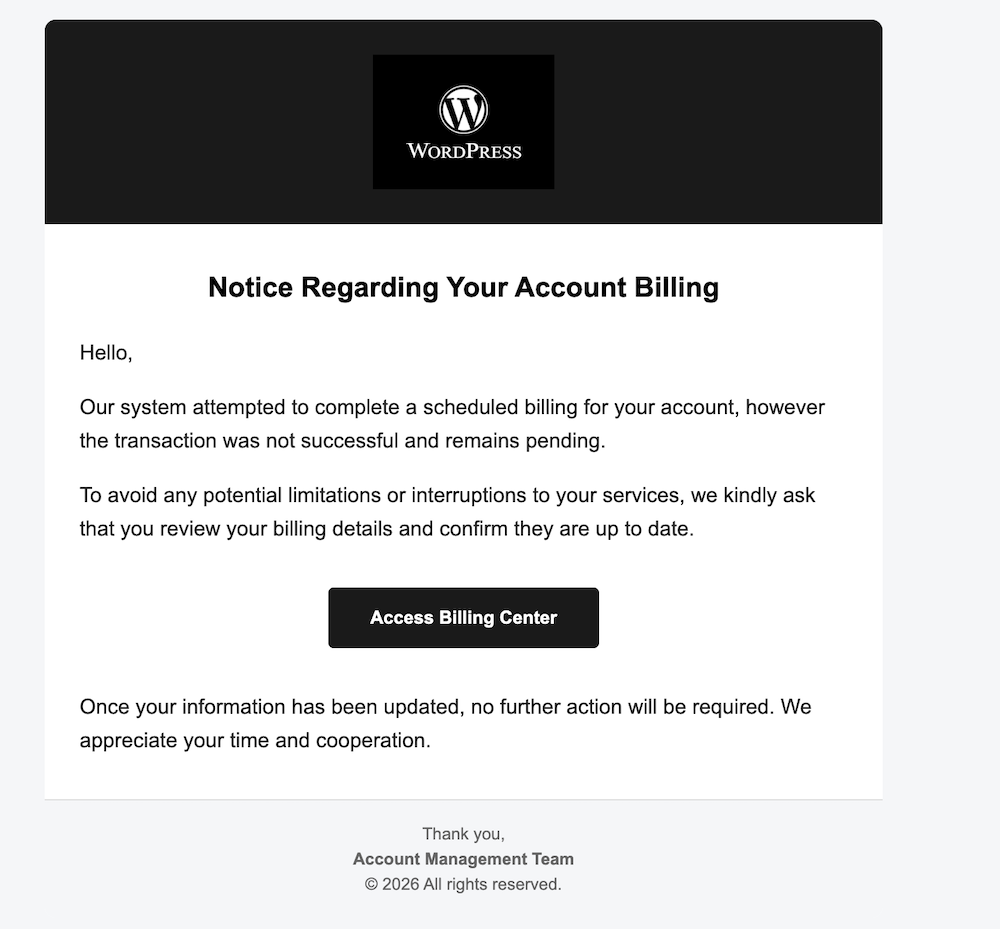The width and height of the screenshot is (1000, 929).
Task: Click the WordPress circular W logo
Action: 463,109
